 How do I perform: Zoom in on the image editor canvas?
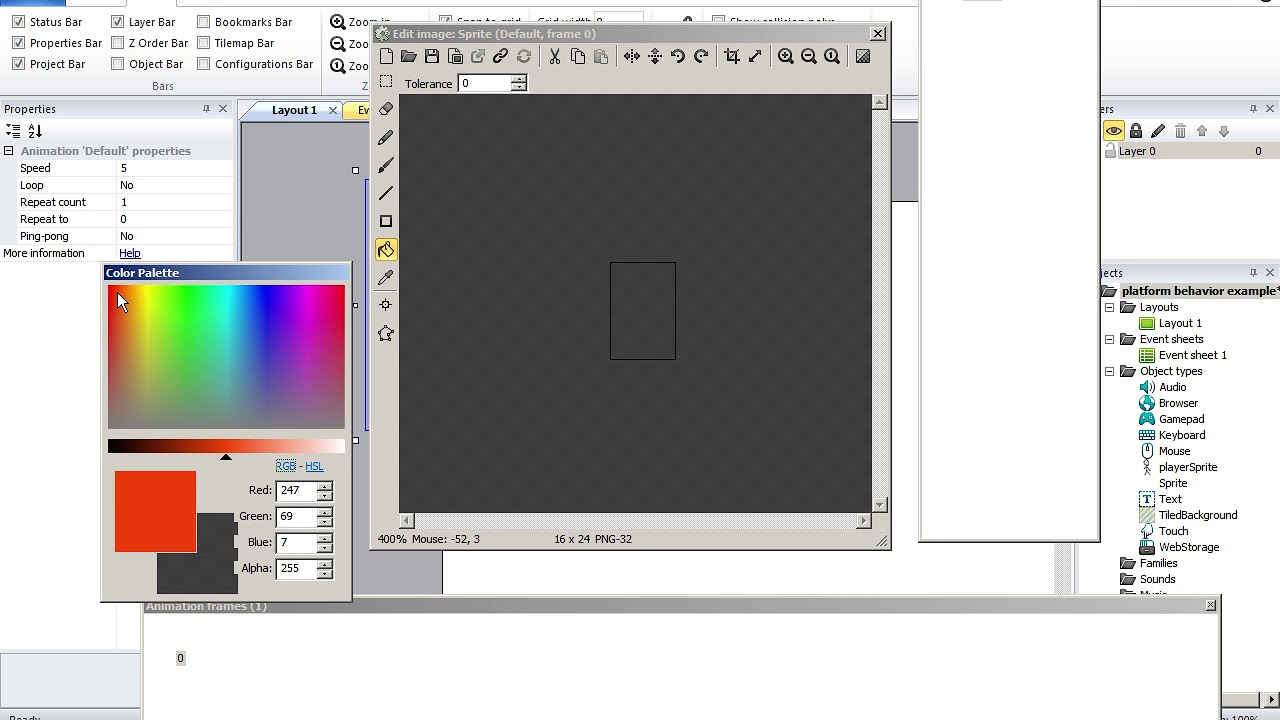tap(786, 57)
